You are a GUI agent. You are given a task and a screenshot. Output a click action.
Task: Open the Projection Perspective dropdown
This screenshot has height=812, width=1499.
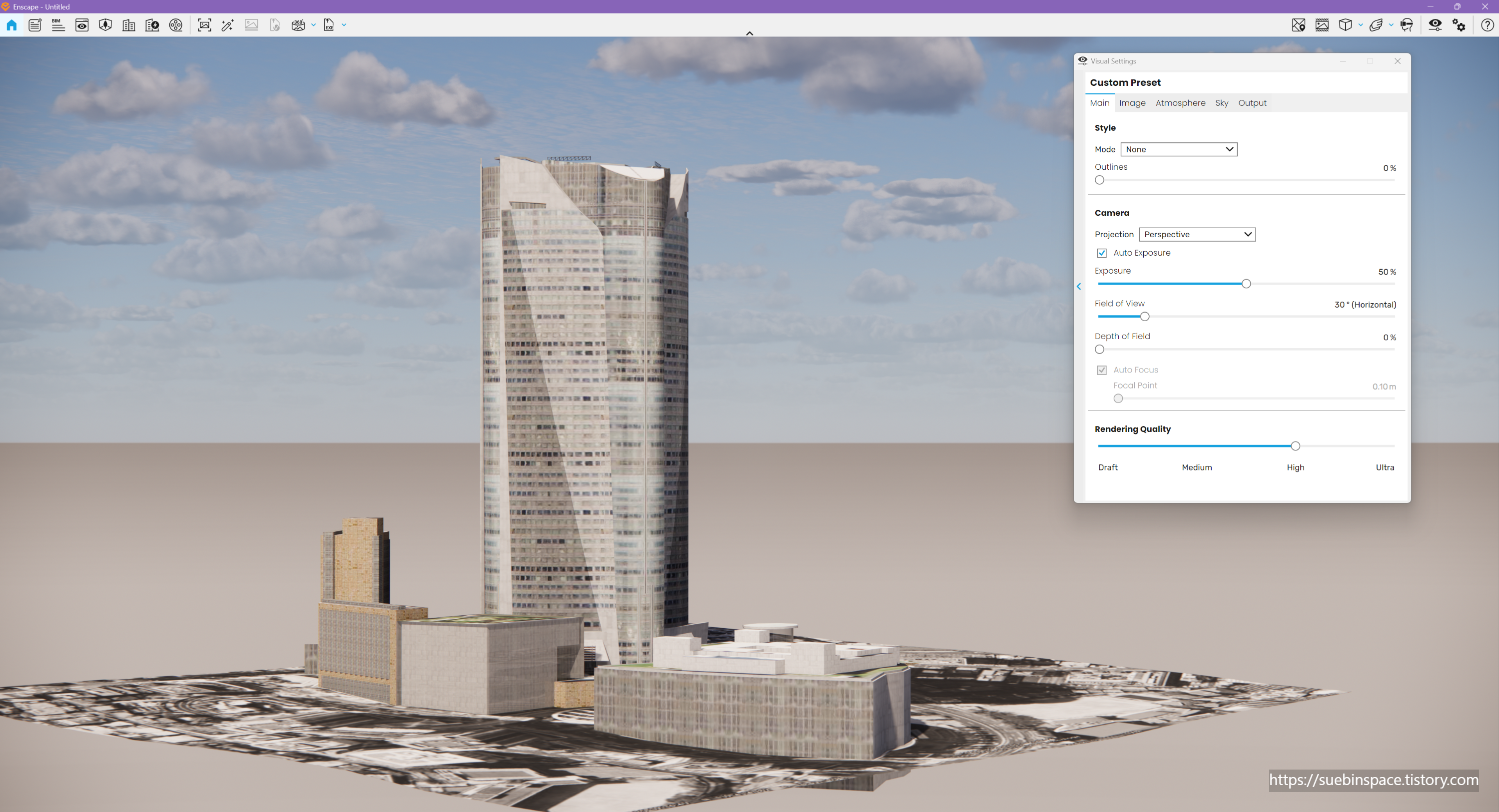1196,234
